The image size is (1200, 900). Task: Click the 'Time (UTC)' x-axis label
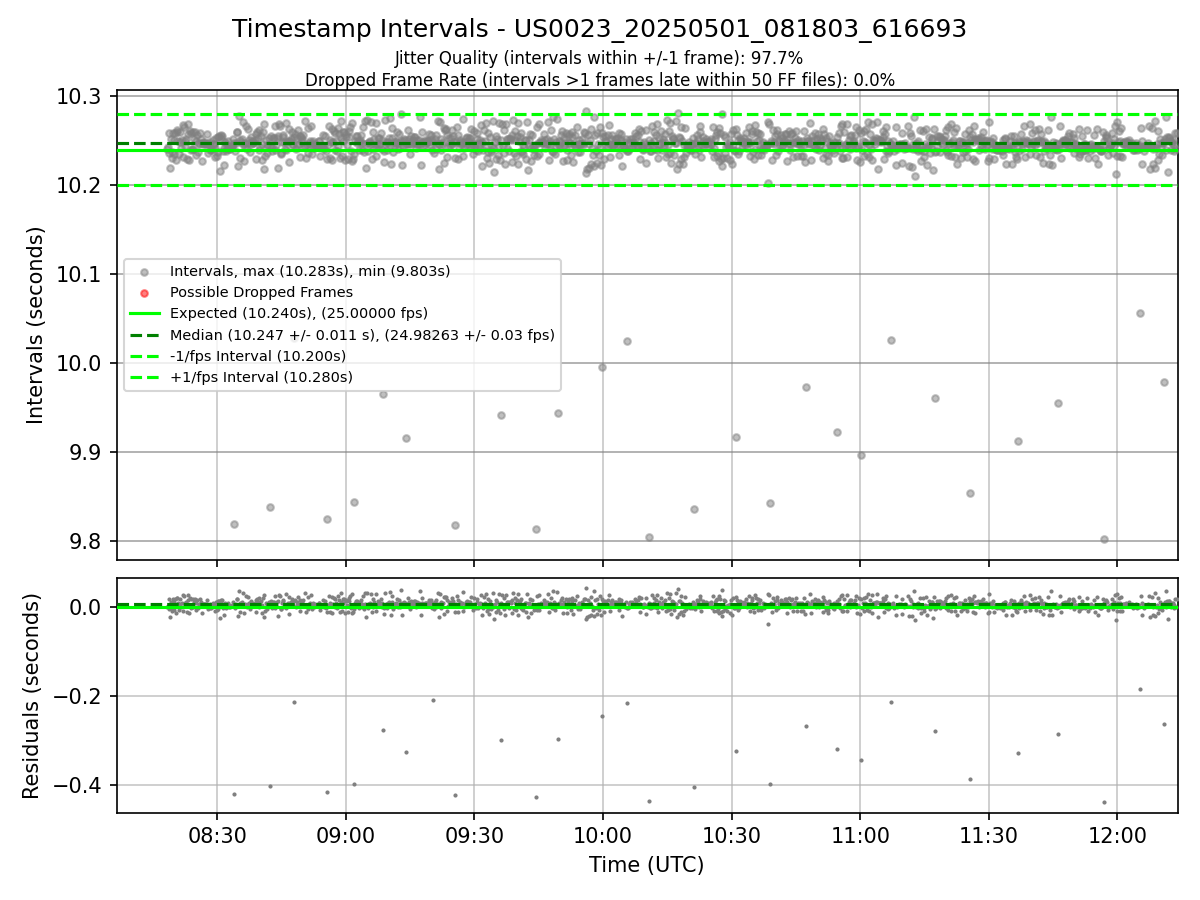[x=646, y=865]
